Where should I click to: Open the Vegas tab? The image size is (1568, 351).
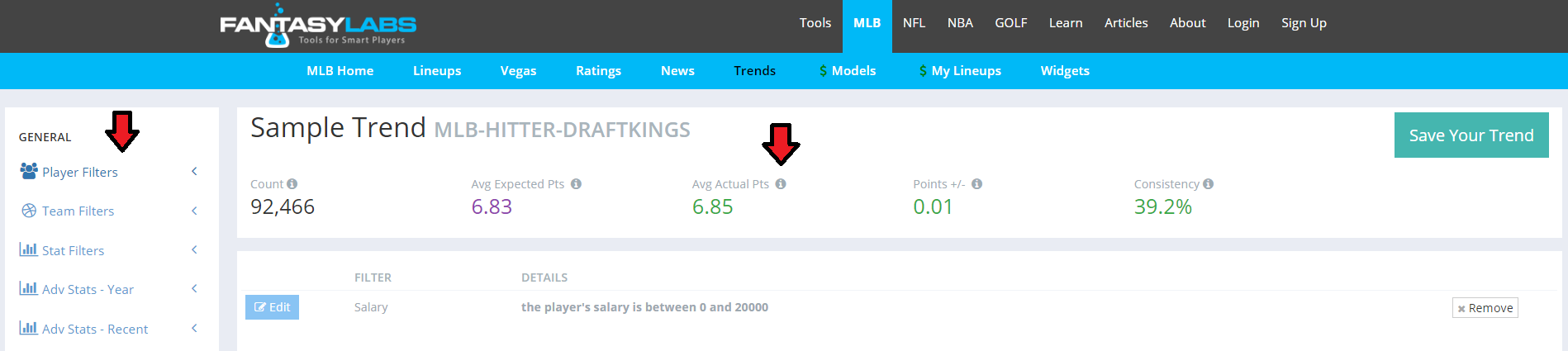[x=518, y=71]
